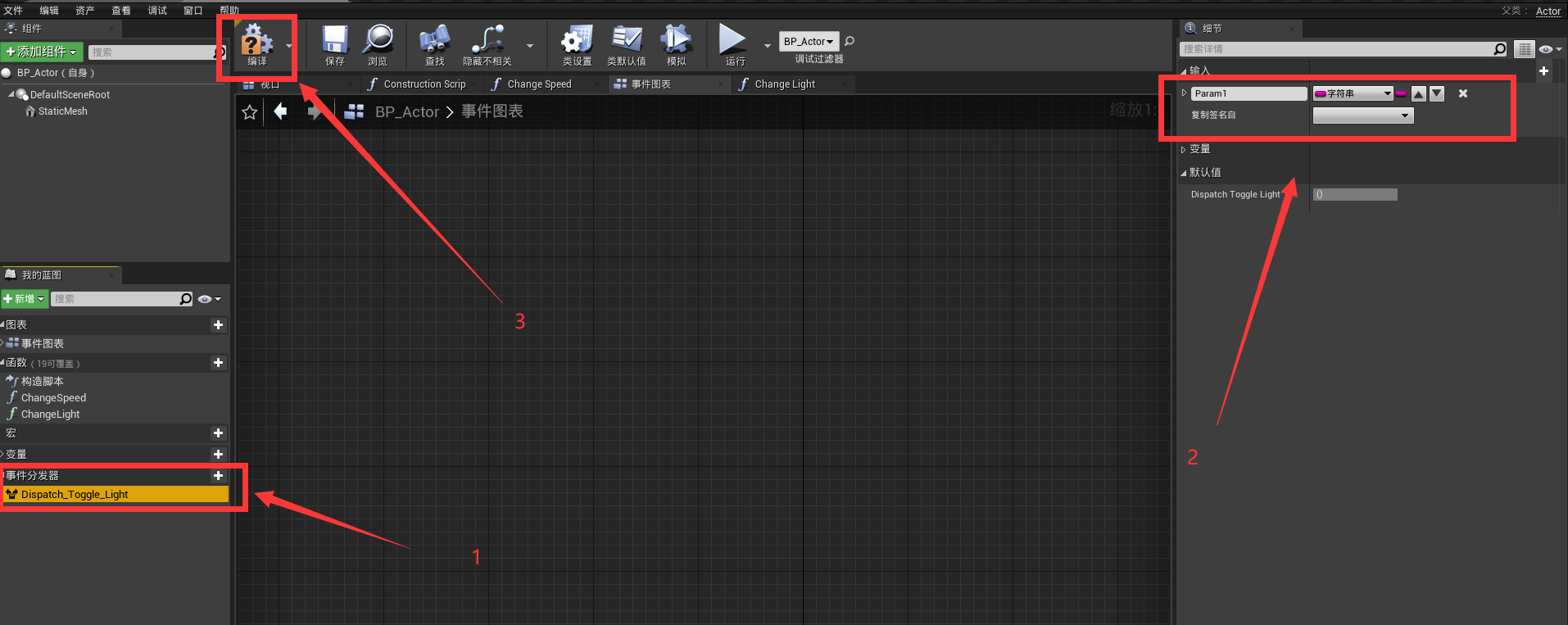The height and width of the screenshot is (625, 1568).
Task: Open Class Settings (类设置)
Action: [577, 42]
